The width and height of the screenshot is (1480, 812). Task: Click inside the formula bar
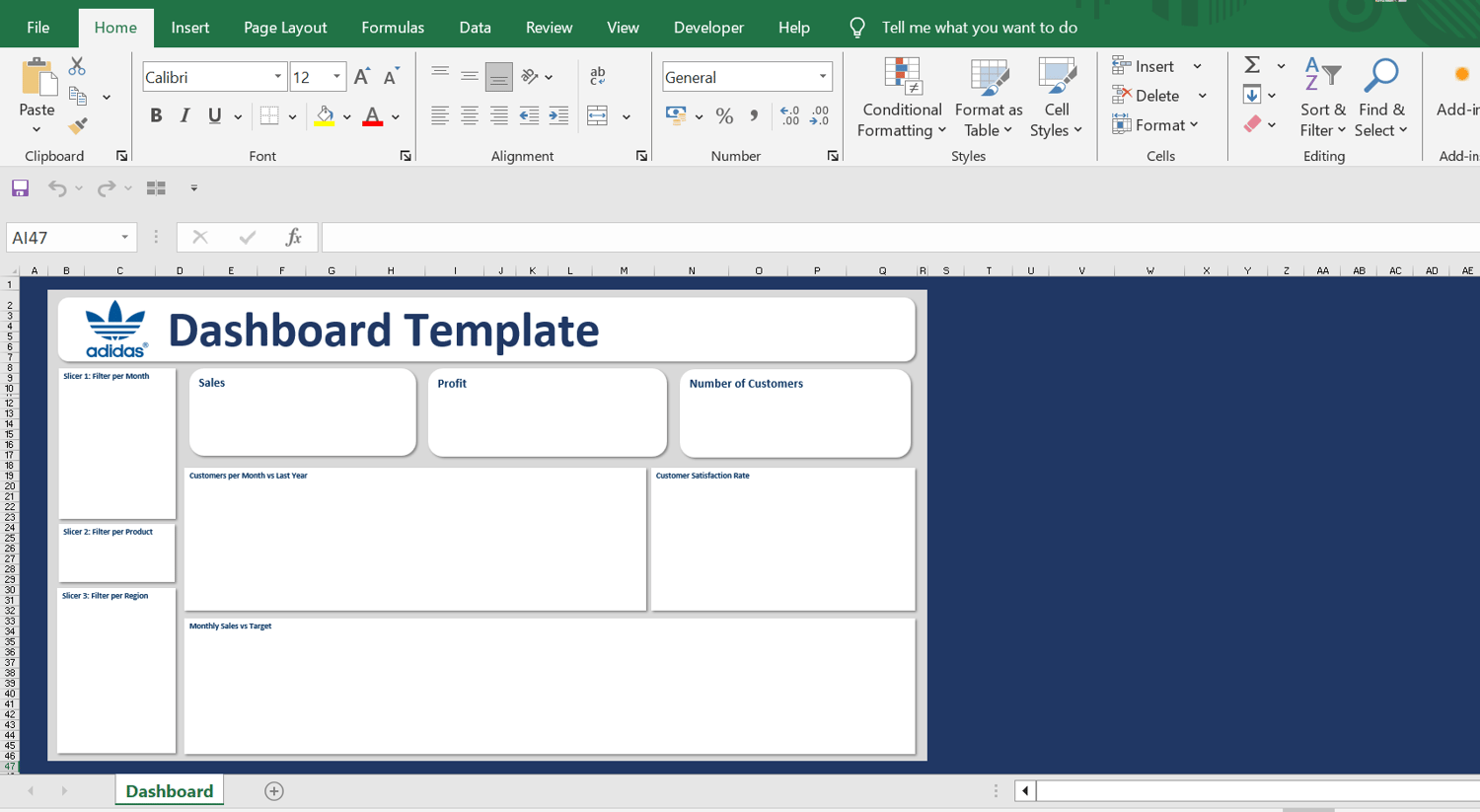[x=900, y=238]
